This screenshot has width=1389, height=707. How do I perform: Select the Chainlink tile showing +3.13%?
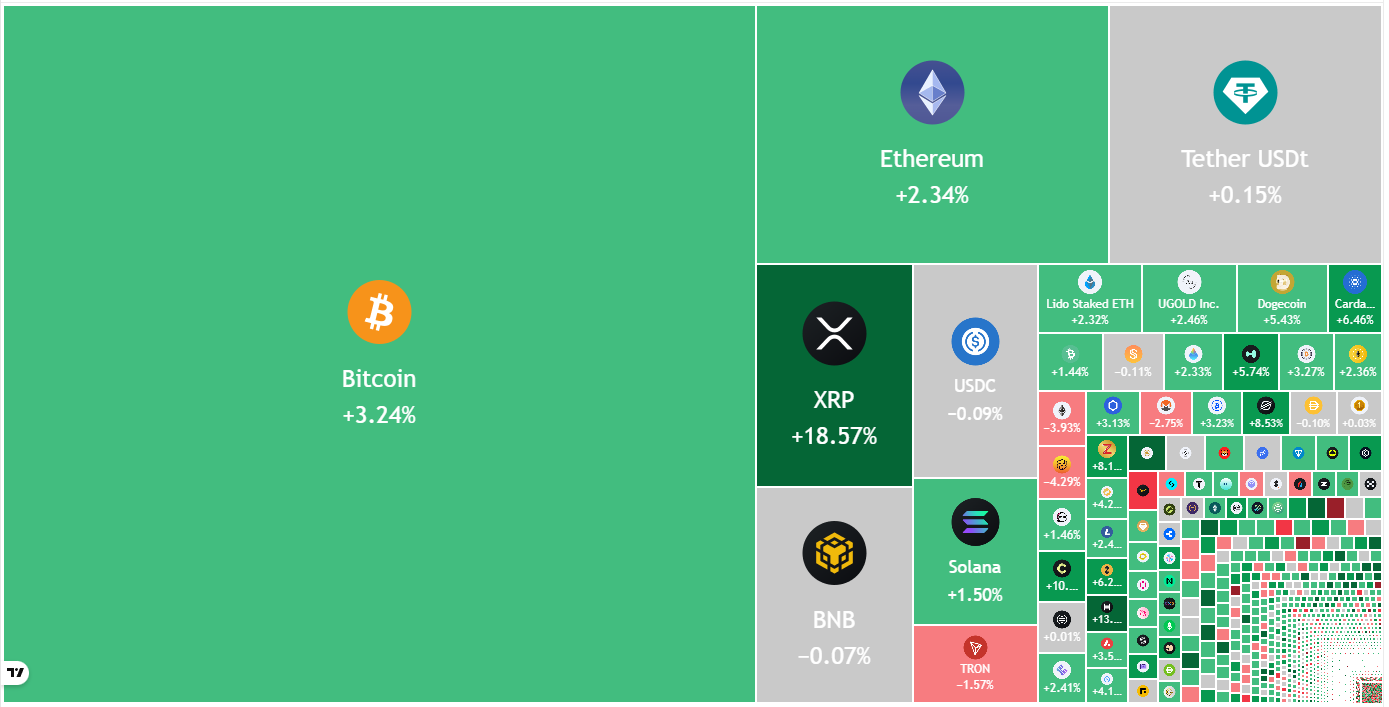pos(1113,413)
